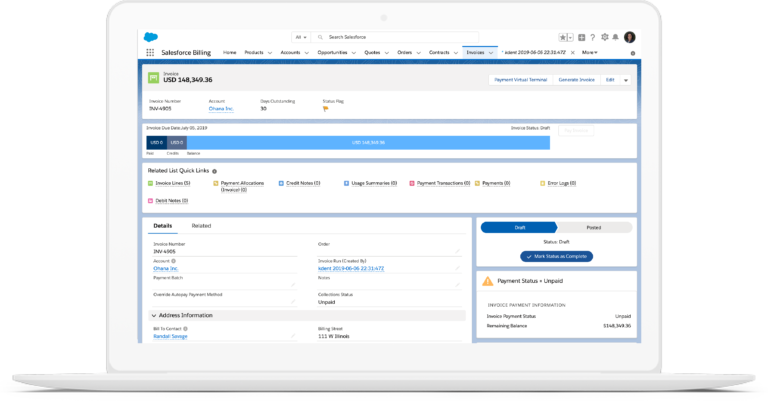Click the green Invoice record icon

click(x=153, y=77)
